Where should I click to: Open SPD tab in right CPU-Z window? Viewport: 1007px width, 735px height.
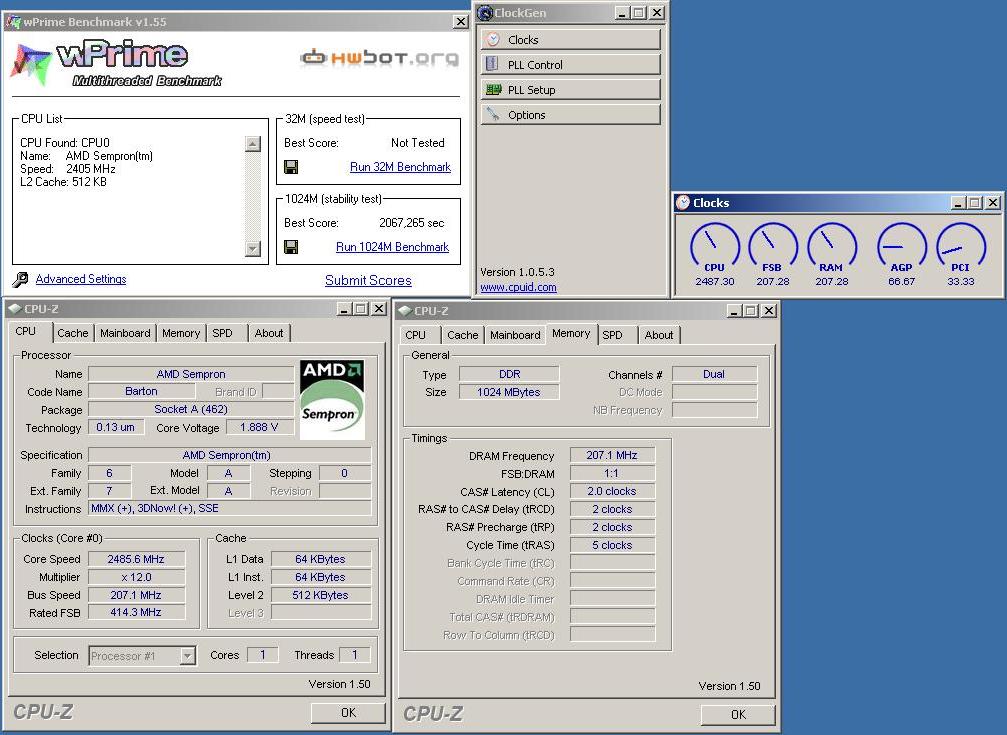pyautogui.click(x=612, y=335)
